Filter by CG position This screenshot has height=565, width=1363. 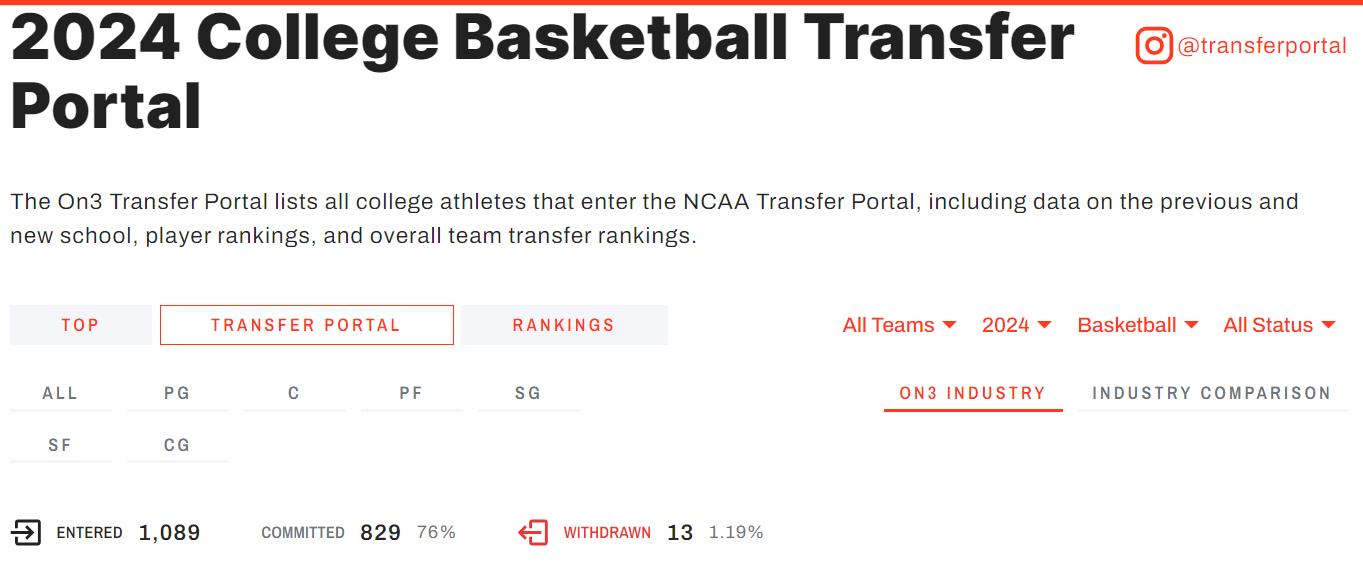(177, 446)
